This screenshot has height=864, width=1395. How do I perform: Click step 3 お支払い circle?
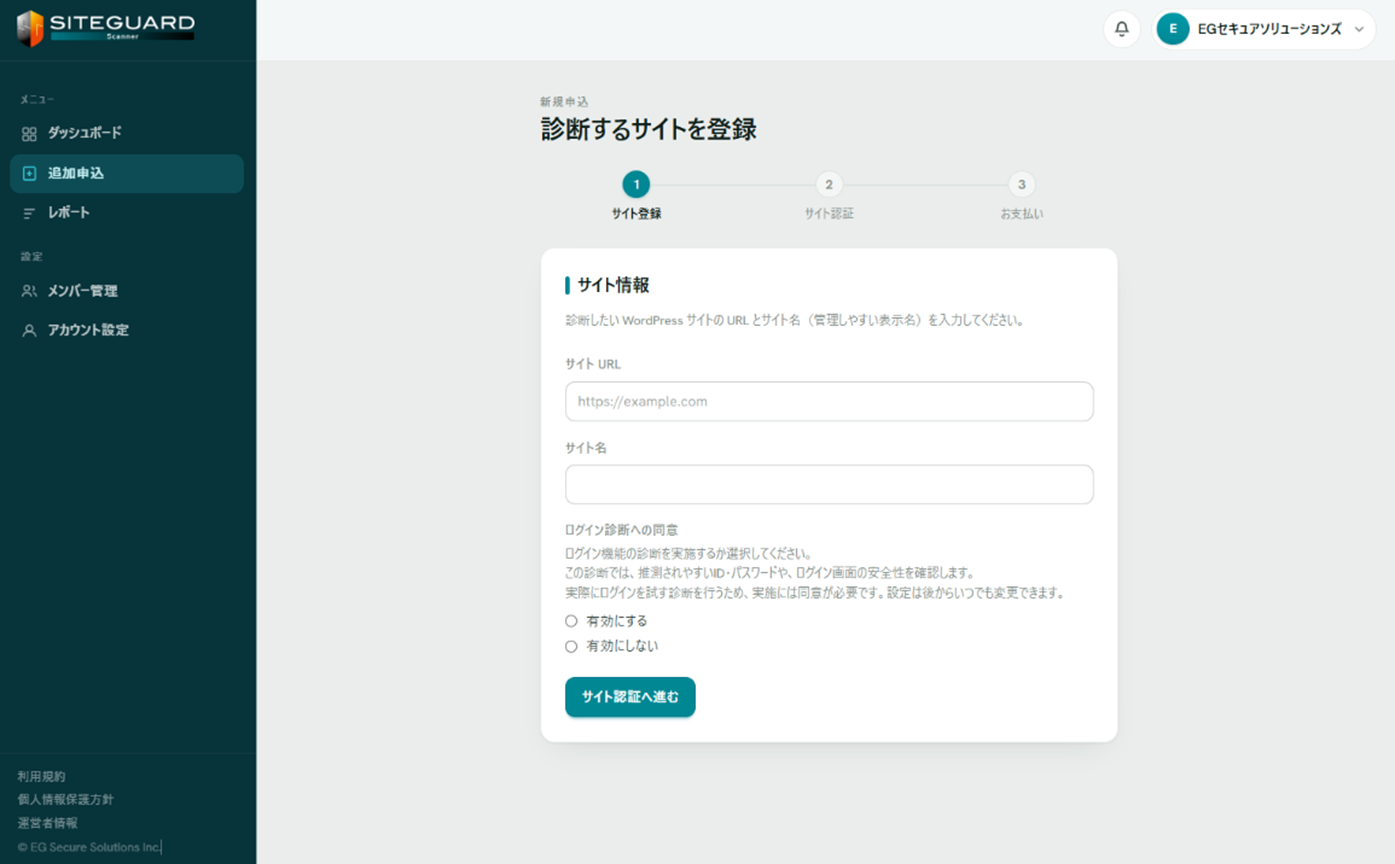(x=1021, y=184)
